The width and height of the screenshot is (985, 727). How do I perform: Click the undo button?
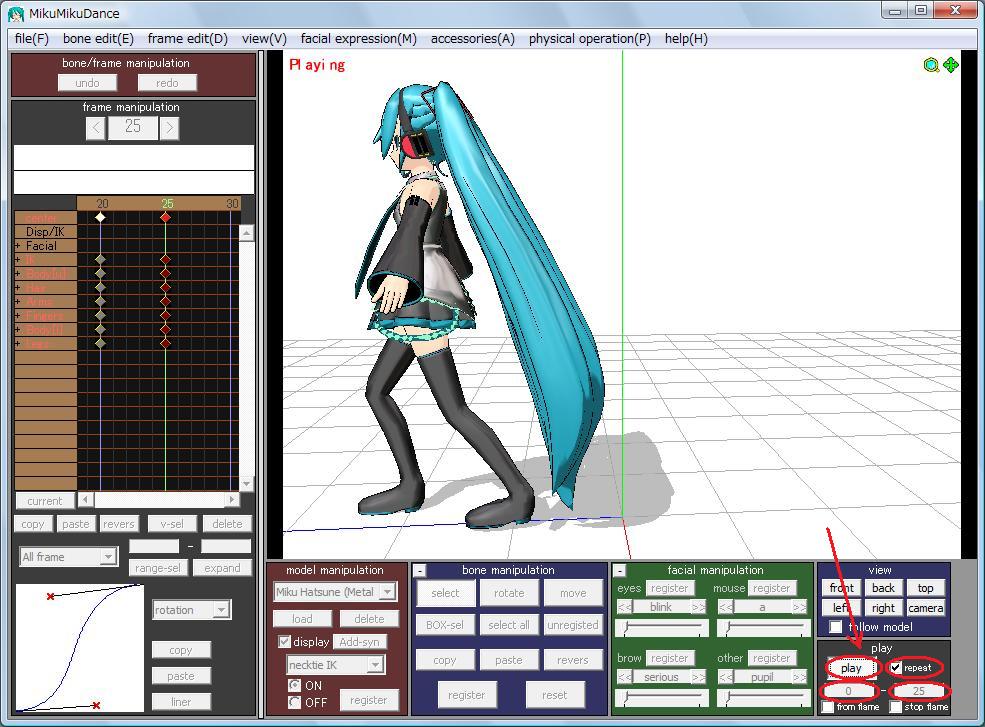coord(87,83)
